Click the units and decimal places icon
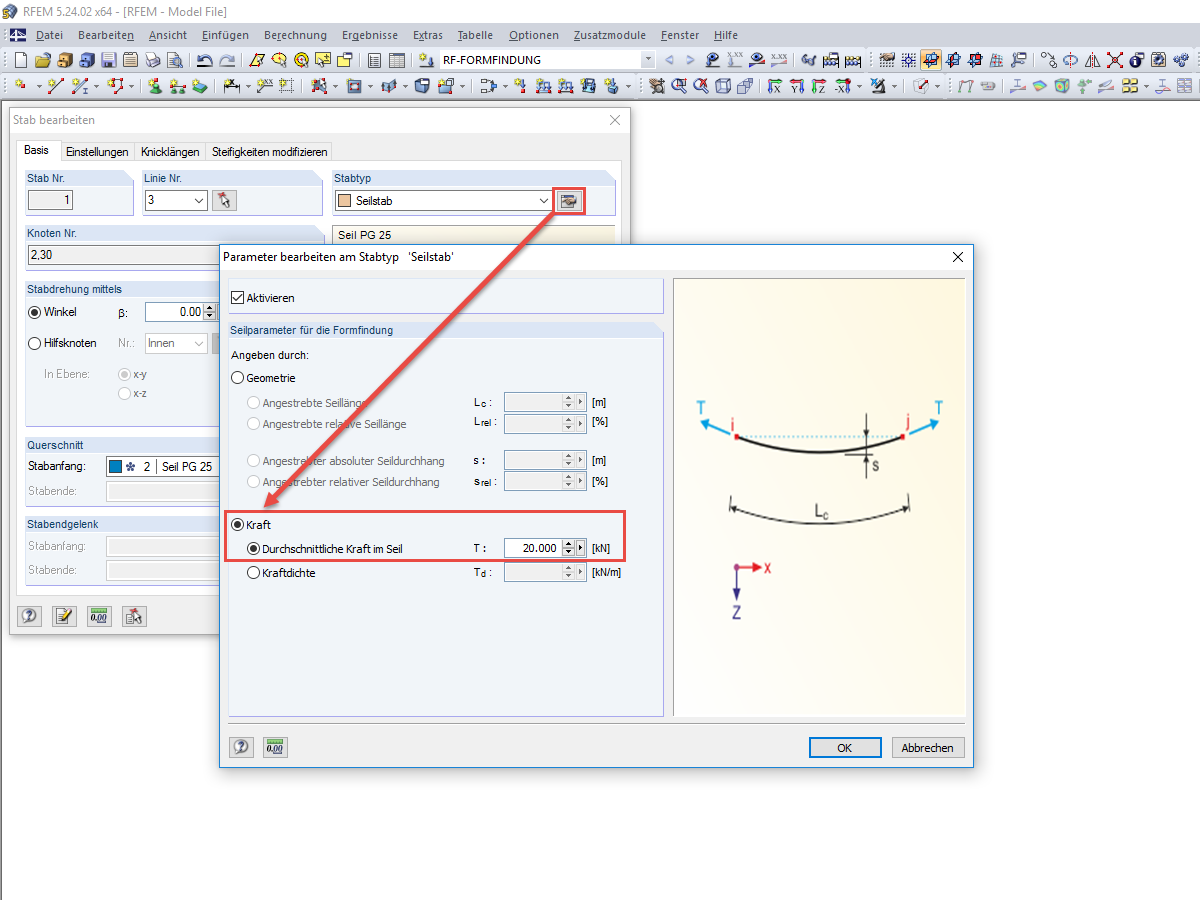This screenshot has width=1200, height=900. tap(275, 747)
